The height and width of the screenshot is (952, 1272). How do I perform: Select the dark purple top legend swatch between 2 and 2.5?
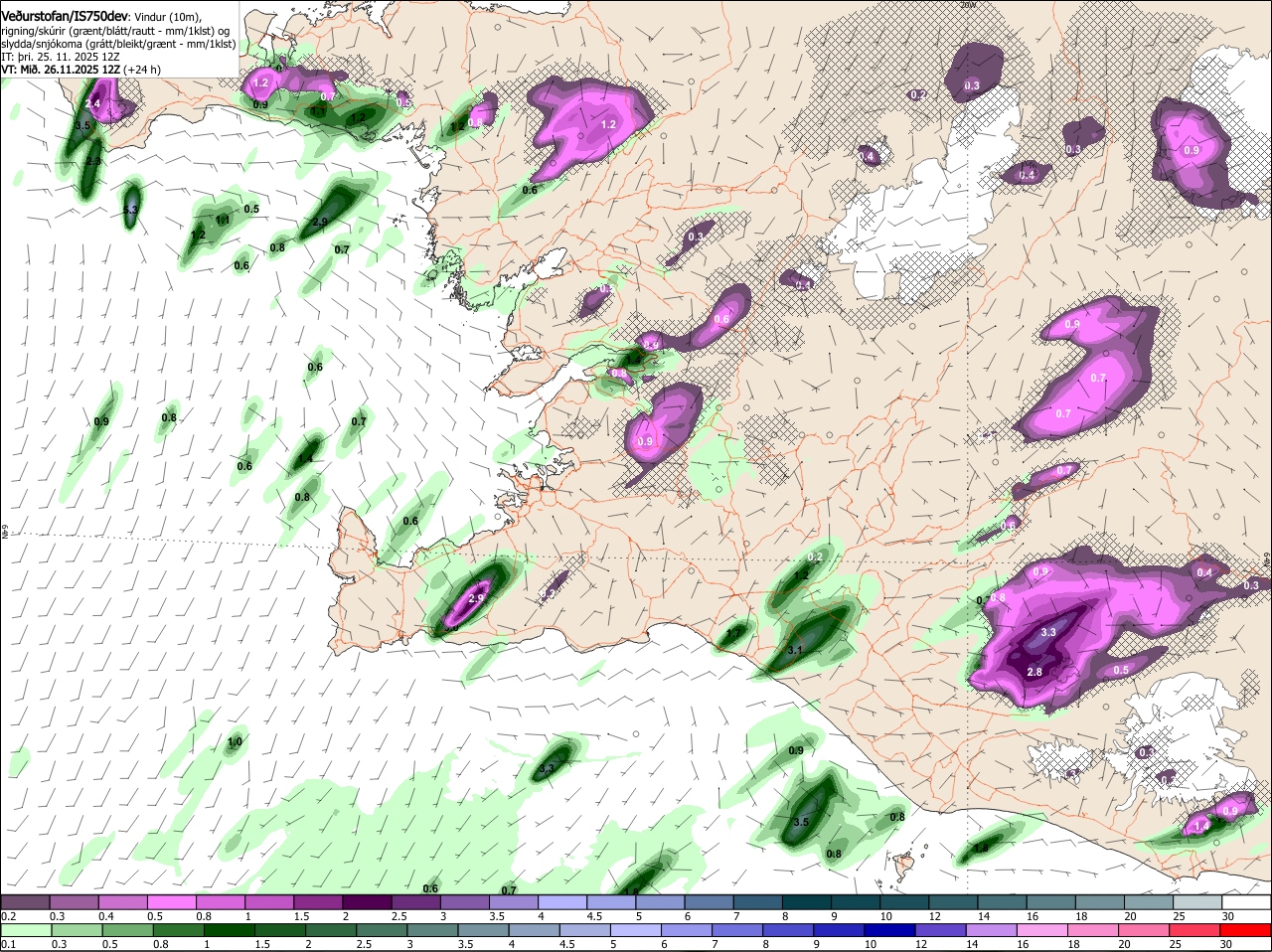point(367,902)
